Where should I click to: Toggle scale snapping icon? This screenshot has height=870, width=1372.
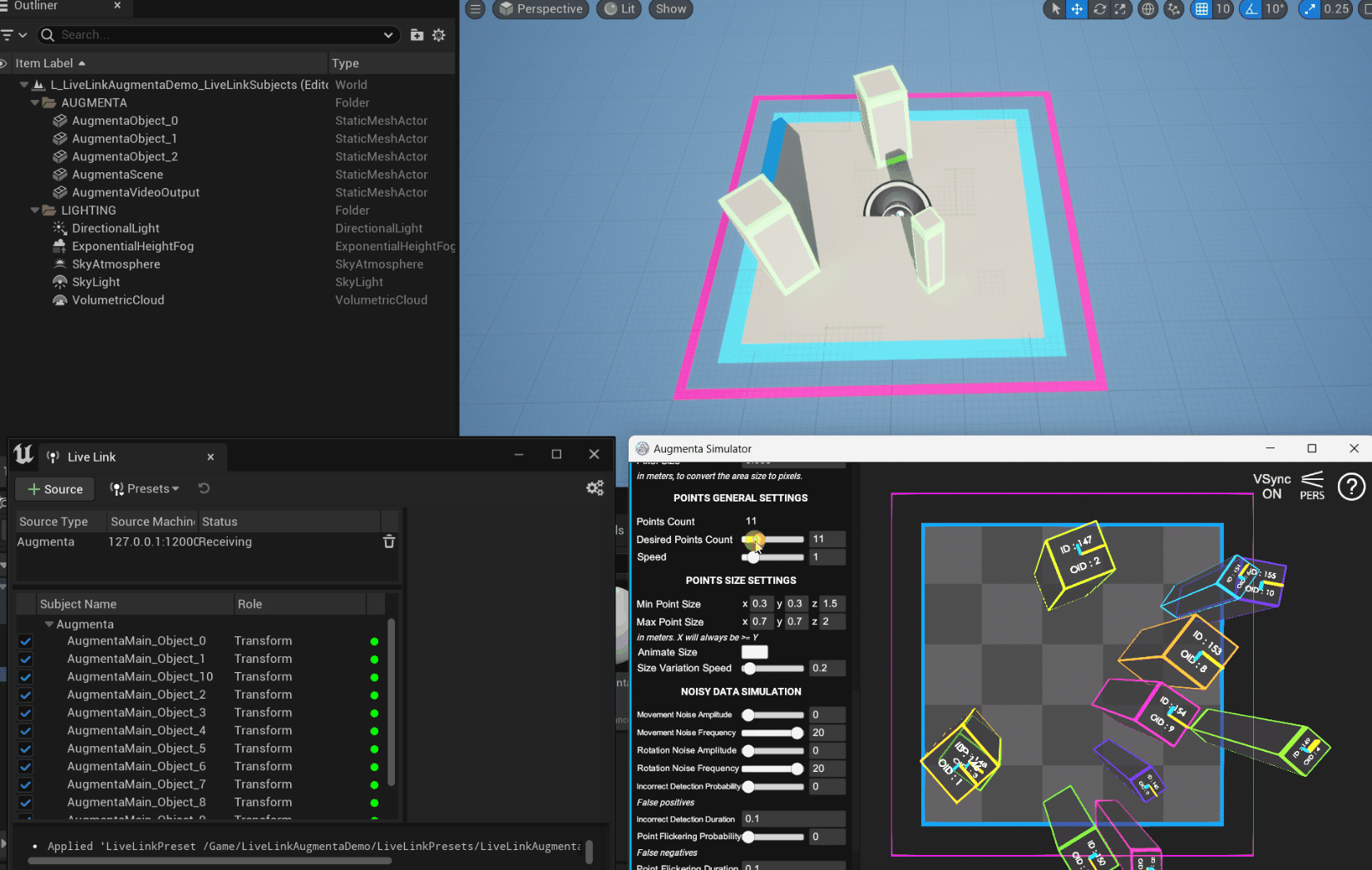click(x=1310, y=9)
